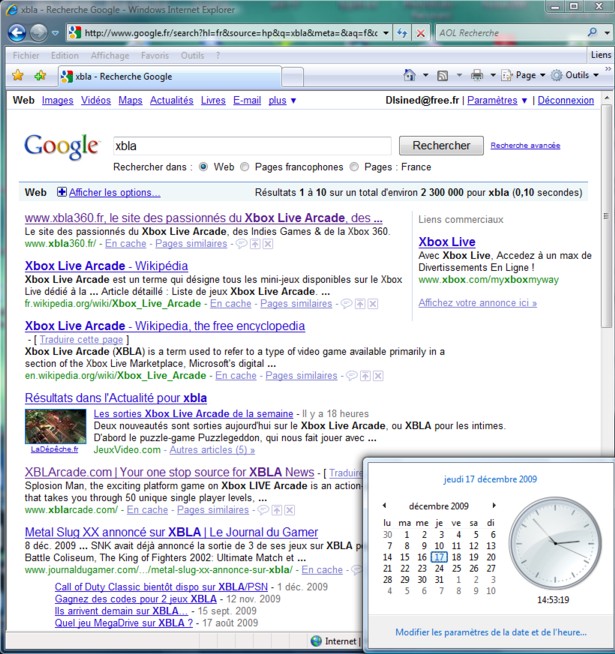The image size is (615, 654).
Task: Click the Print icon
Action: click(x=477, y=75)
